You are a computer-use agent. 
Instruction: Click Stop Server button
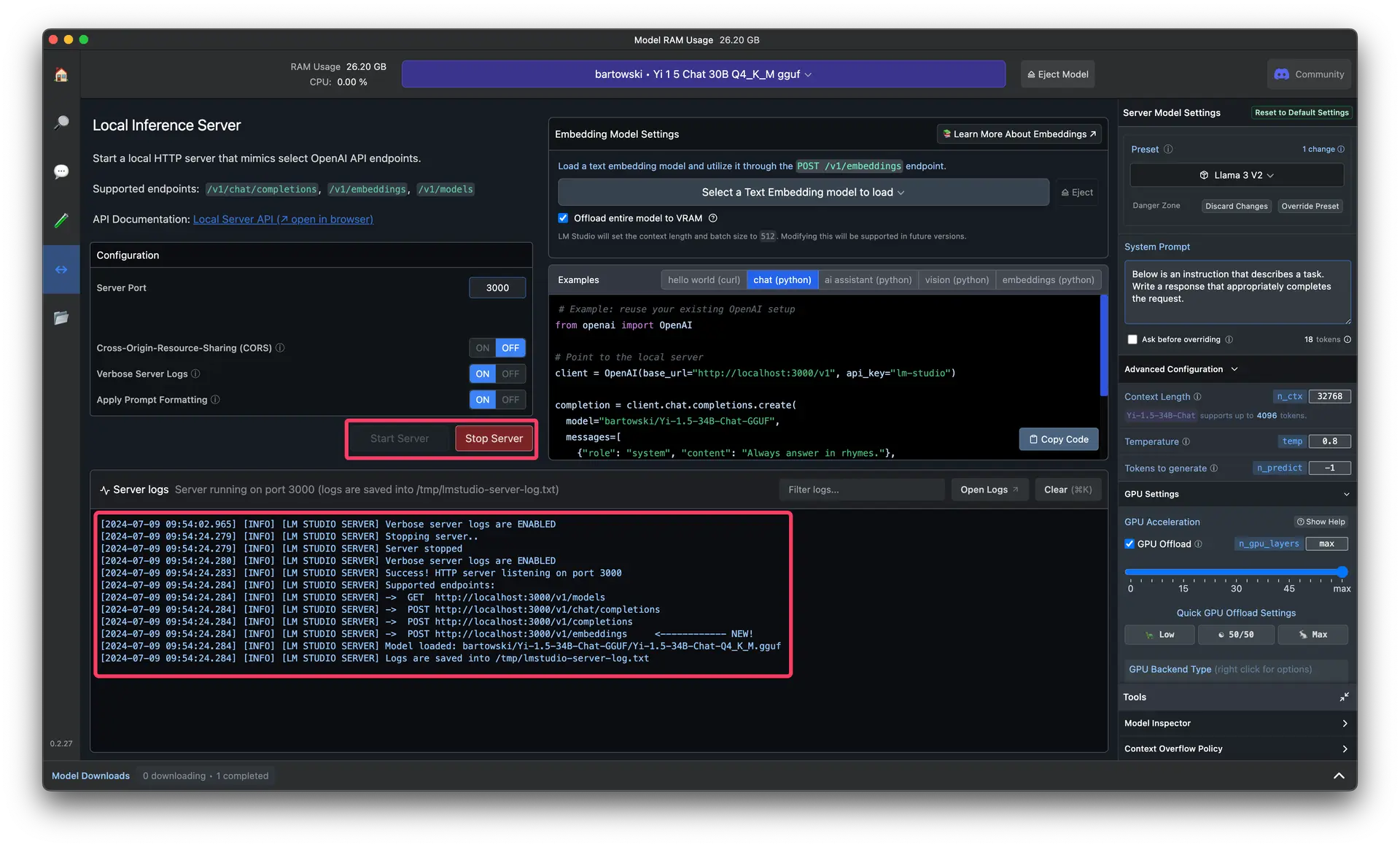click(494, 439)
